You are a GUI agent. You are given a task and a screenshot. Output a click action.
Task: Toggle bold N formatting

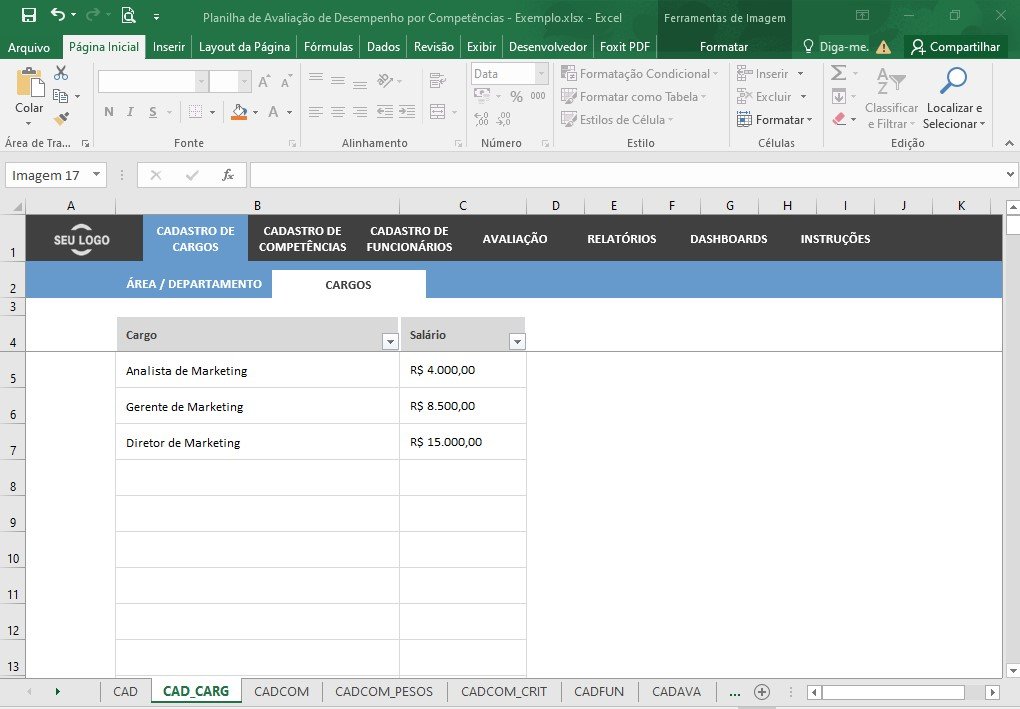pos(109,112)
